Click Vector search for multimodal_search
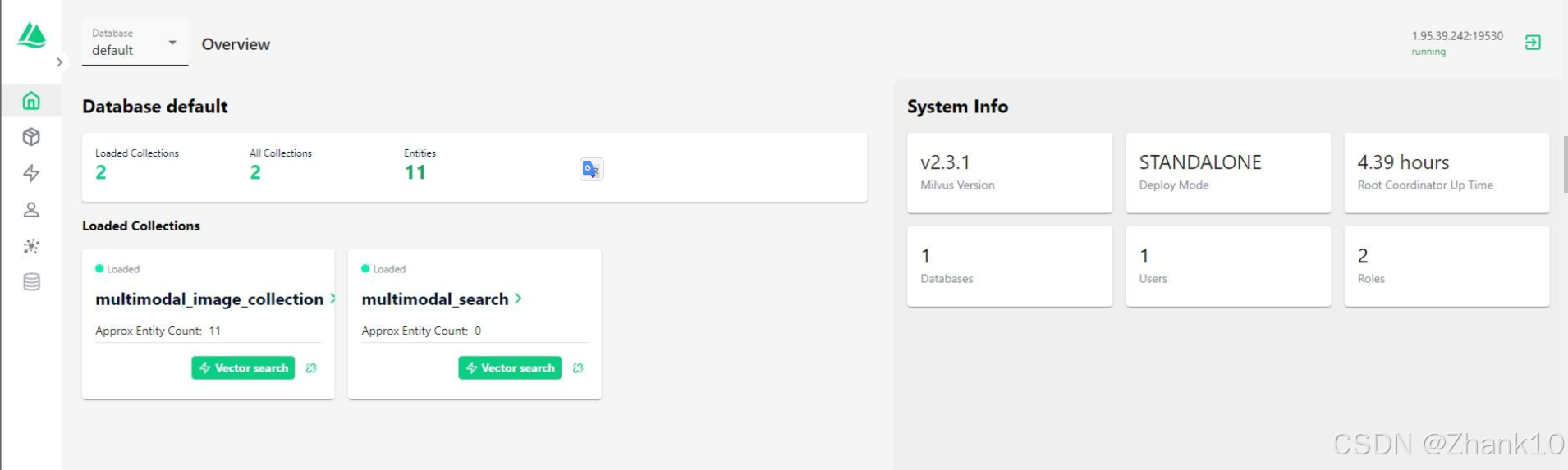Image resolution: width=1568 pixels, height=470 pixels. click(510, 368)
